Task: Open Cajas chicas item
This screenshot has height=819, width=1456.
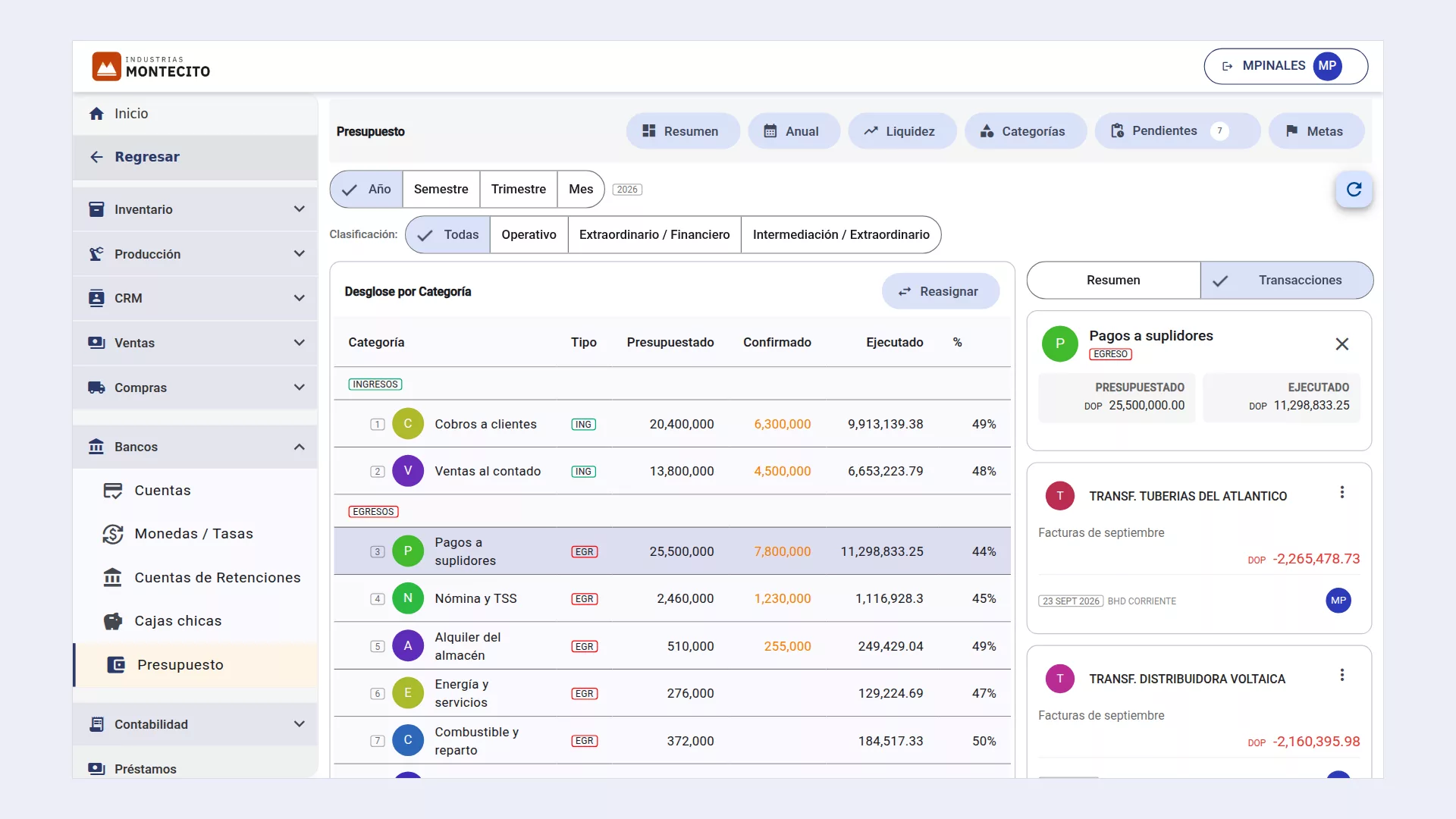Action: (x=195, y=621)
